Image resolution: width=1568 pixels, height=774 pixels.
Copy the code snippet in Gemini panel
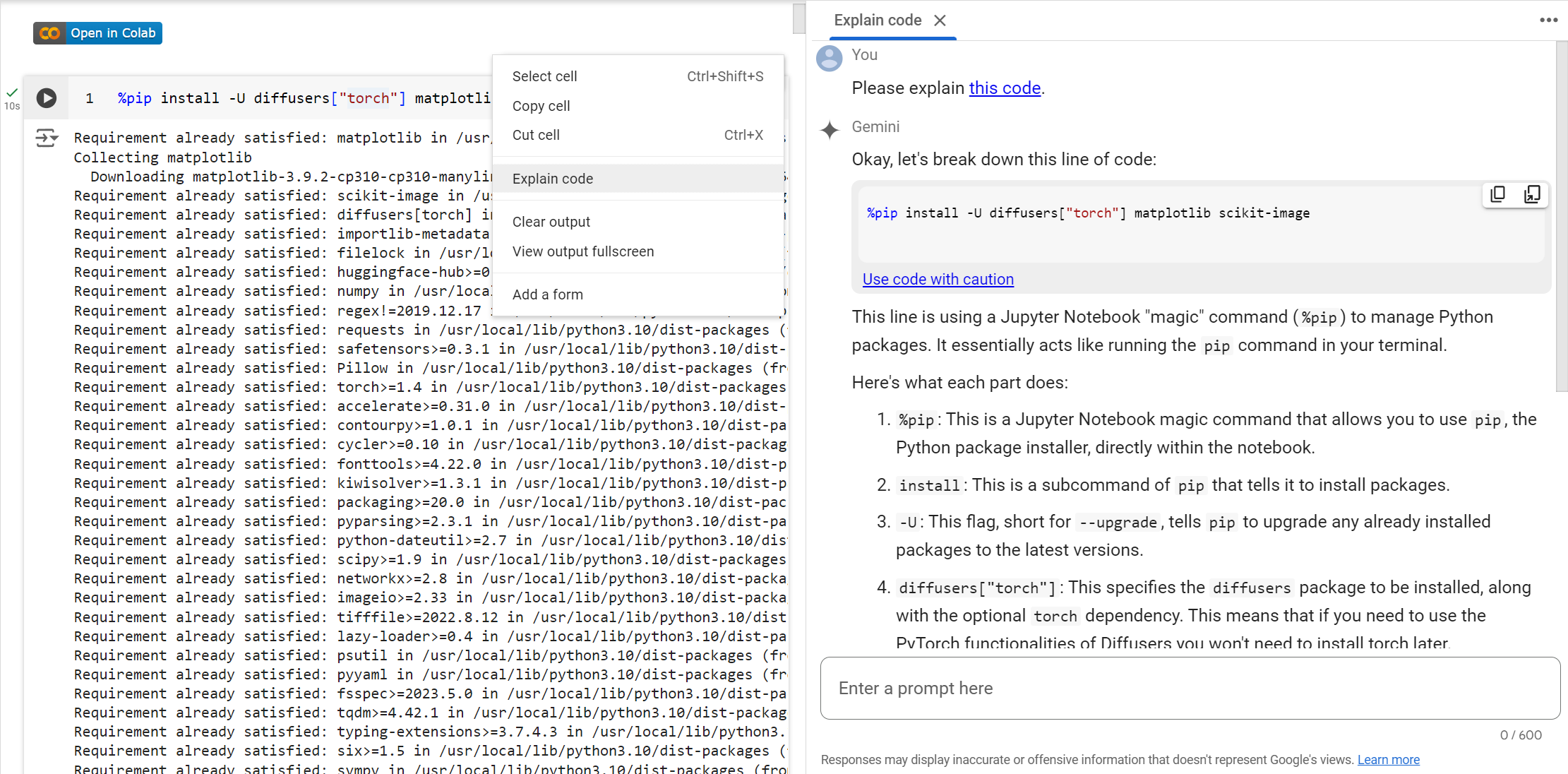(x=1497, y=194)
